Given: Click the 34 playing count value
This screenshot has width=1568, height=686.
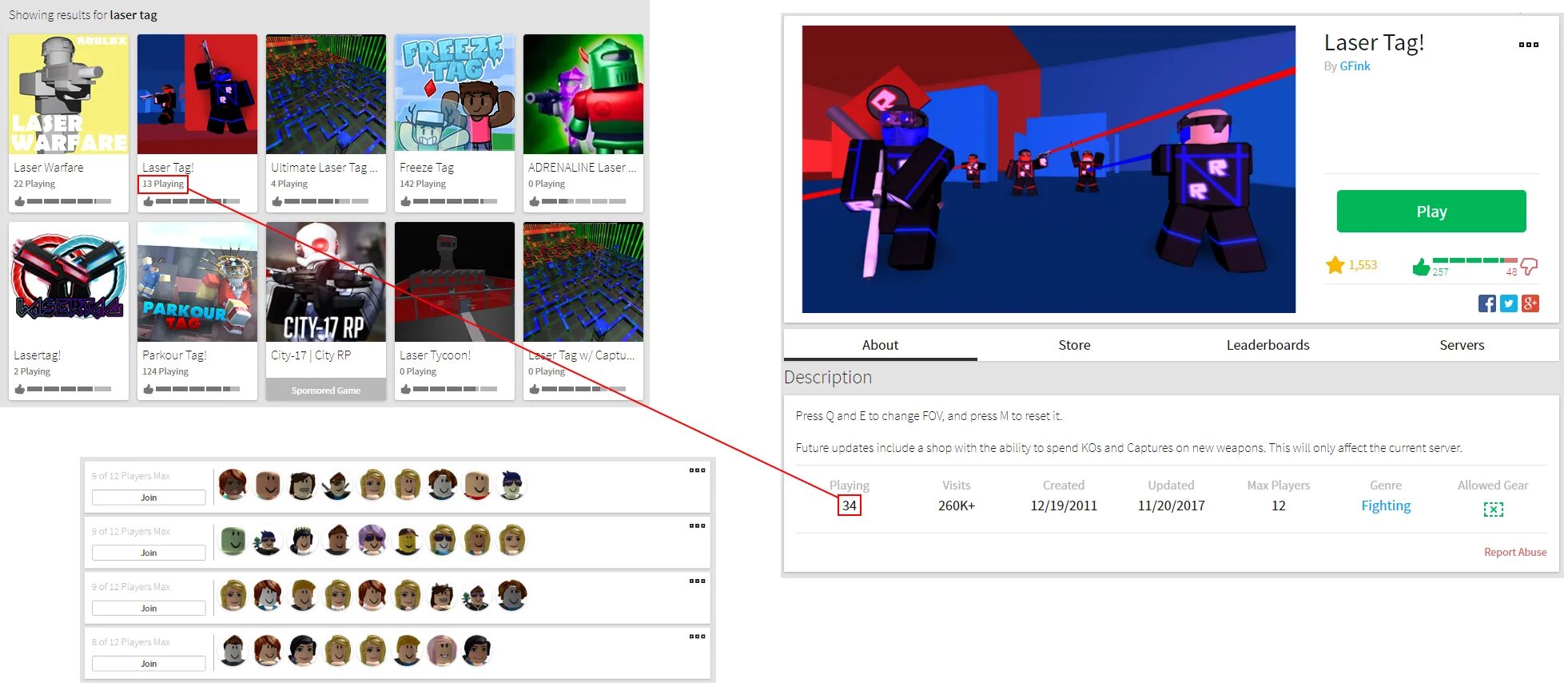Looking at the screenshot, I should pyautogui.click(x=849, y=506).
